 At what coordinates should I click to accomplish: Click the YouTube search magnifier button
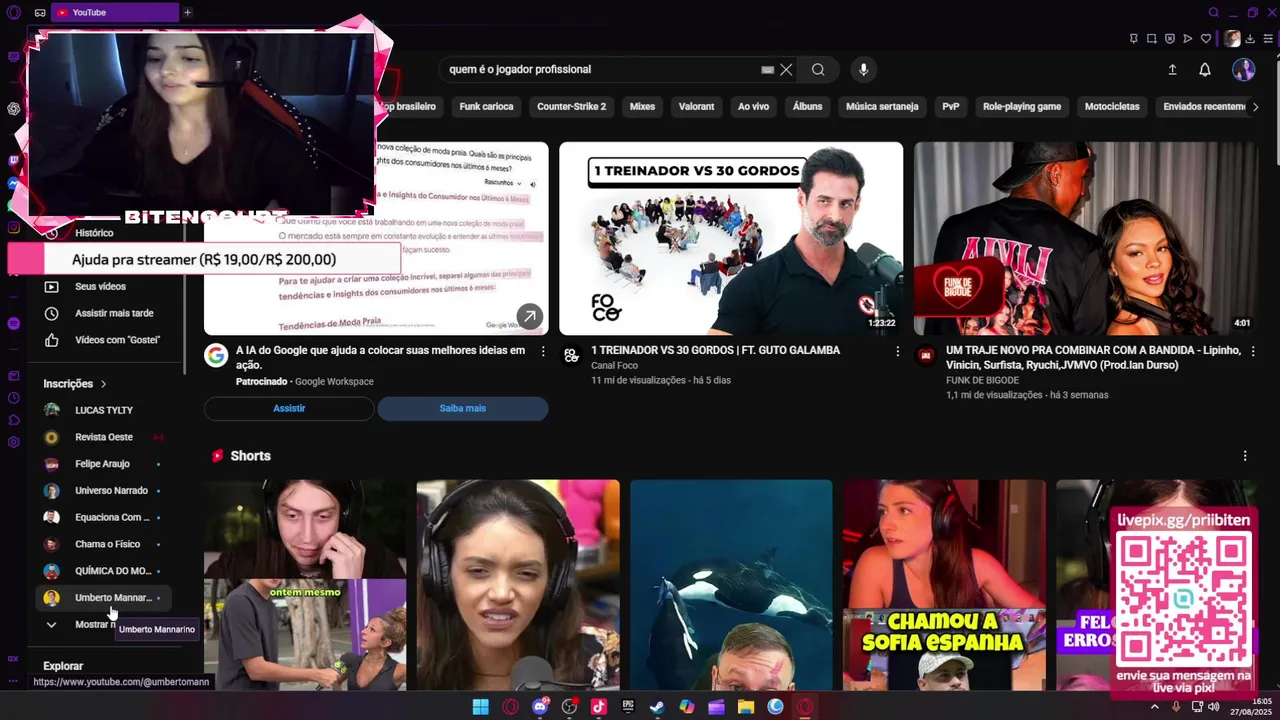click(x=818, y=70)
